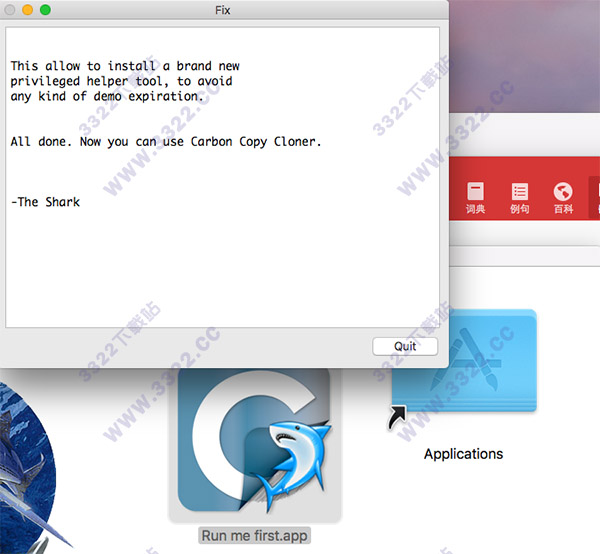This screenshot has height=554, width=600.
Task: Click the 'privileged helper tool, to avoid' line
Action: pyautogui.click(x=121, y=81)
